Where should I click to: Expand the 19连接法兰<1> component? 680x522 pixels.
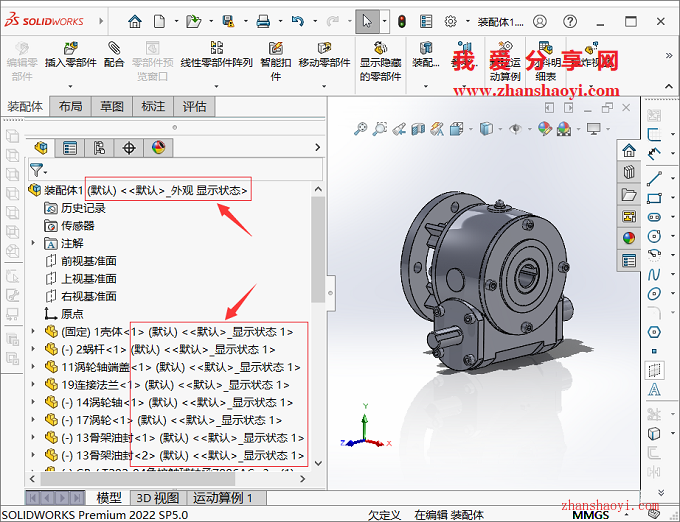click(x=33, y=385)
